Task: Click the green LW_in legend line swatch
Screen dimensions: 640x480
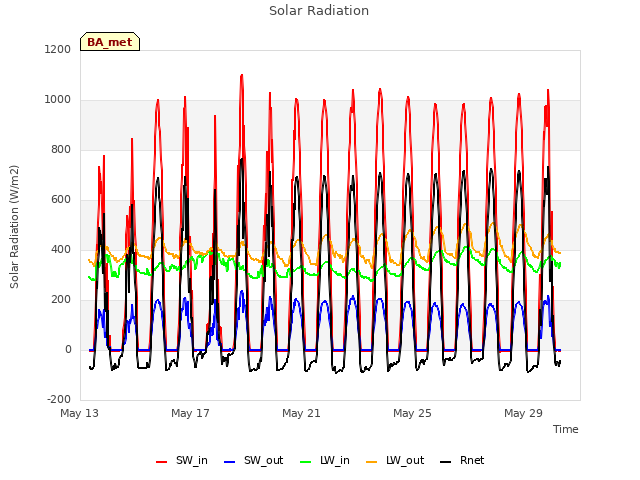Action: pos(305,462)
